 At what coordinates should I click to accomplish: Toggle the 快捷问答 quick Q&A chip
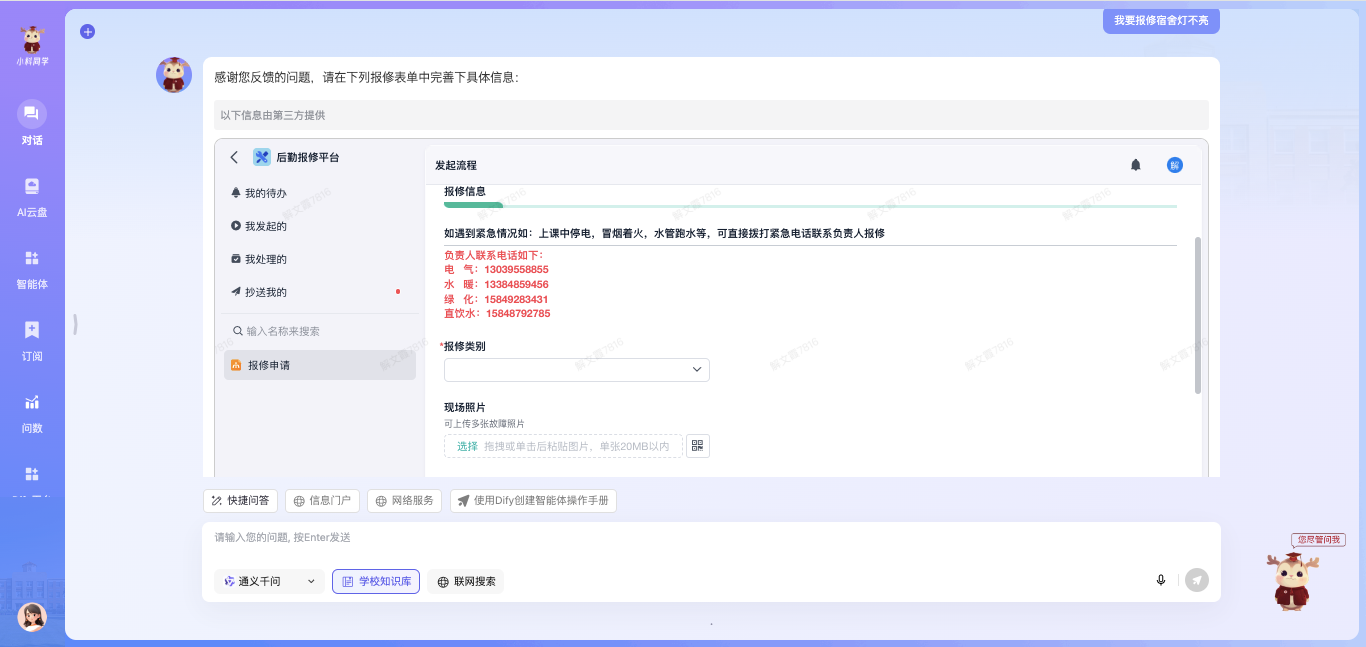pos(240,500)
